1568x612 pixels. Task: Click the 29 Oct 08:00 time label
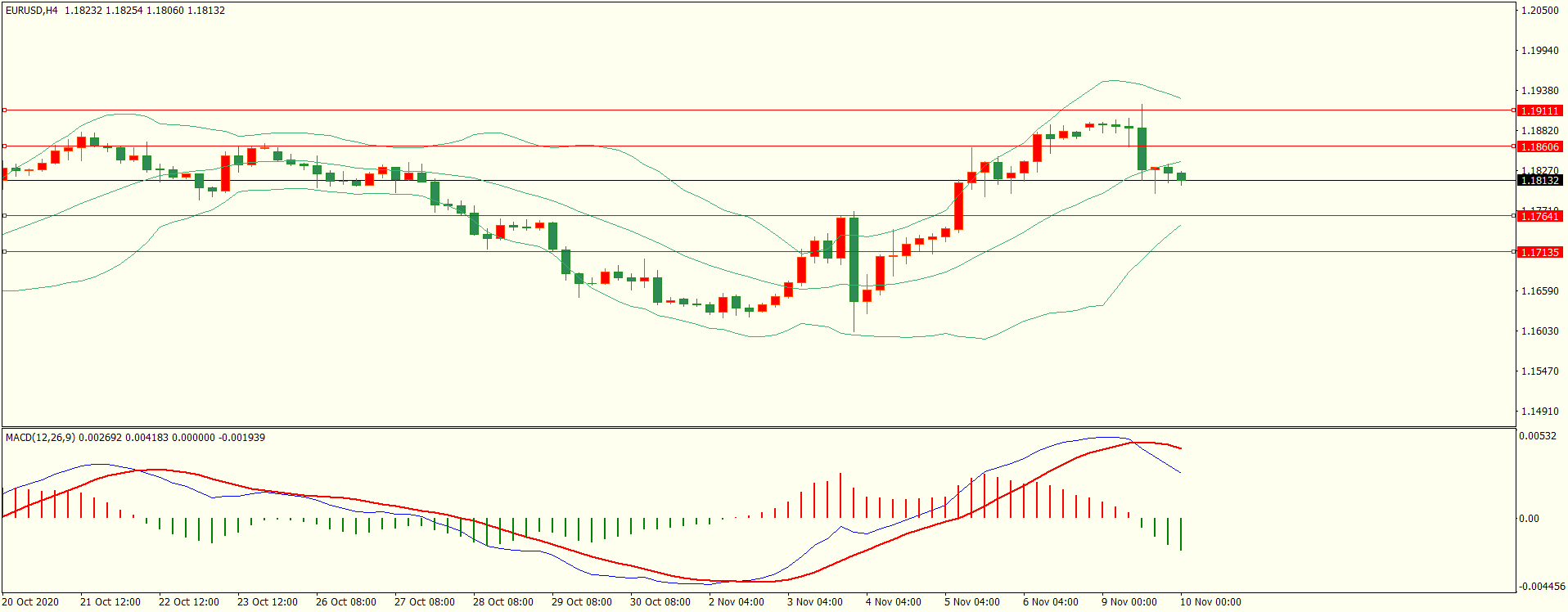(582, 602)
